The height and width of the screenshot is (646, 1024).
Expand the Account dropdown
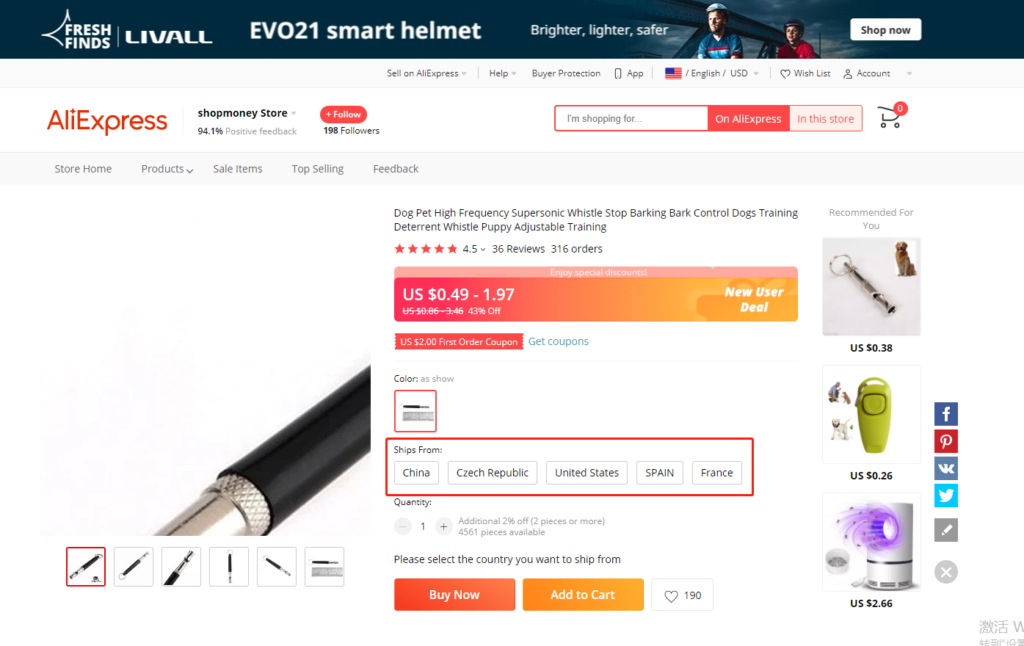tap(877, 73)
